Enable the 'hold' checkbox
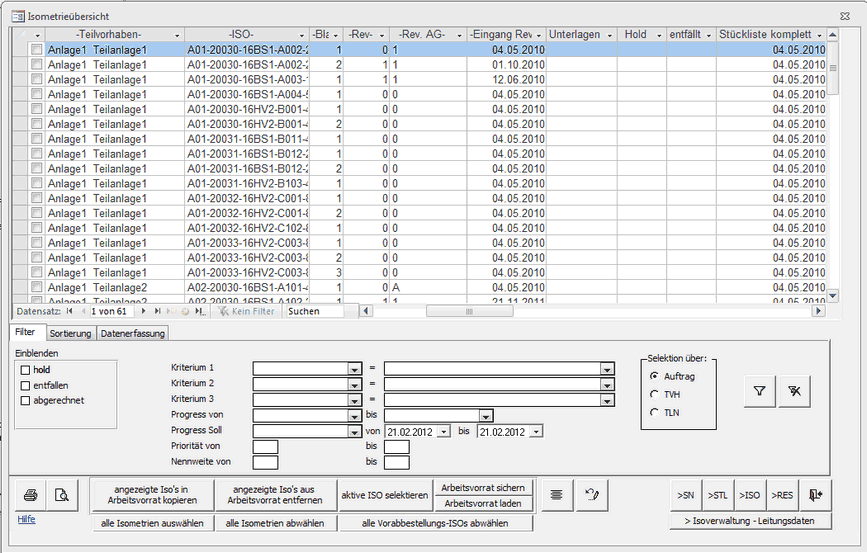Image resolution: width=867 pixels, height=553 pixels. coord(25,370)
